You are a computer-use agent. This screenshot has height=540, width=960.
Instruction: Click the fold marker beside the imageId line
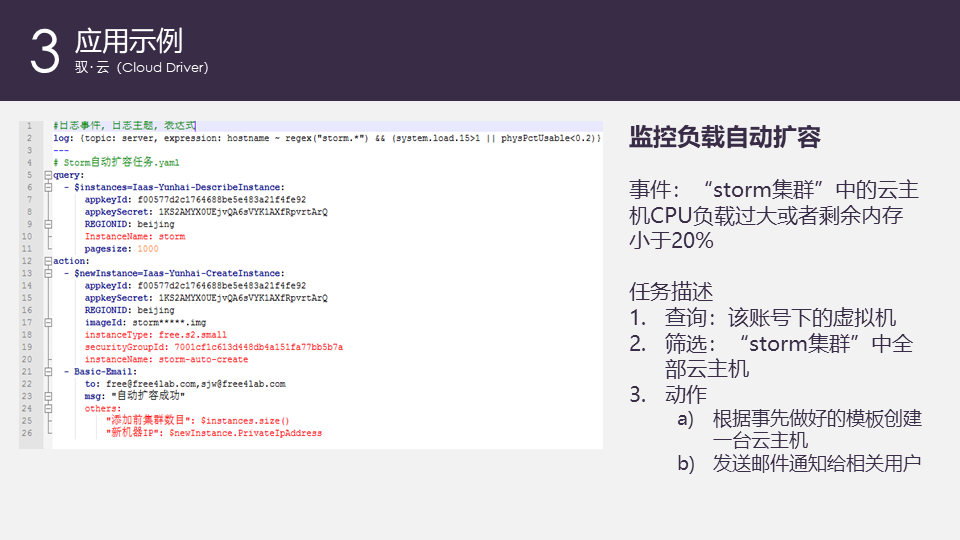point(48,323)
